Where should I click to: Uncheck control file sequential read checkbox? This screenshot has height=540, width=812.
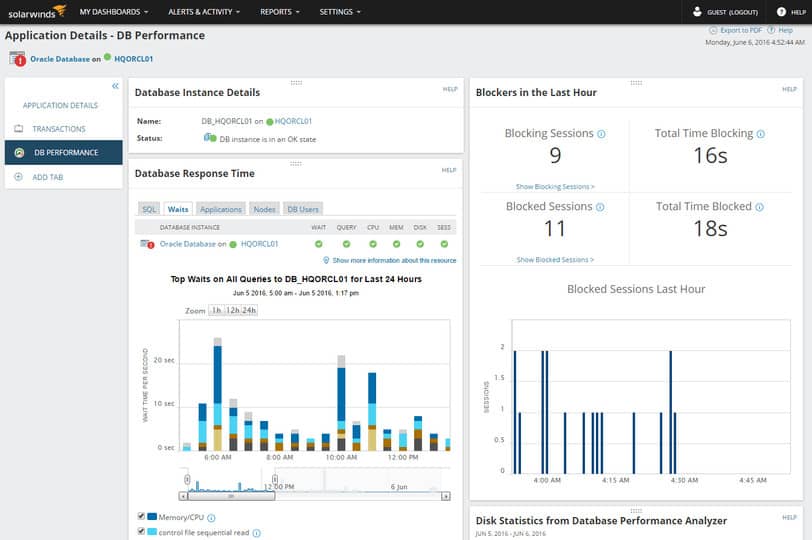[x=141, y=531]
